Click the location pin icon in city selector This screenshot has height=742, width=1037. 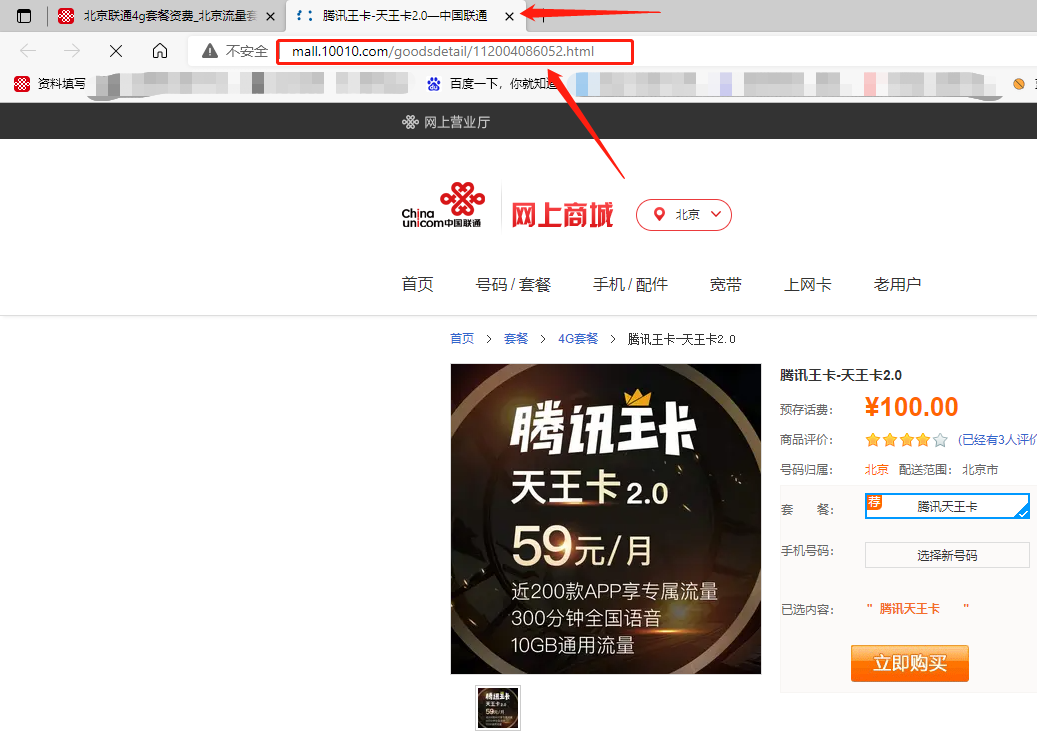tap(659, 214)
